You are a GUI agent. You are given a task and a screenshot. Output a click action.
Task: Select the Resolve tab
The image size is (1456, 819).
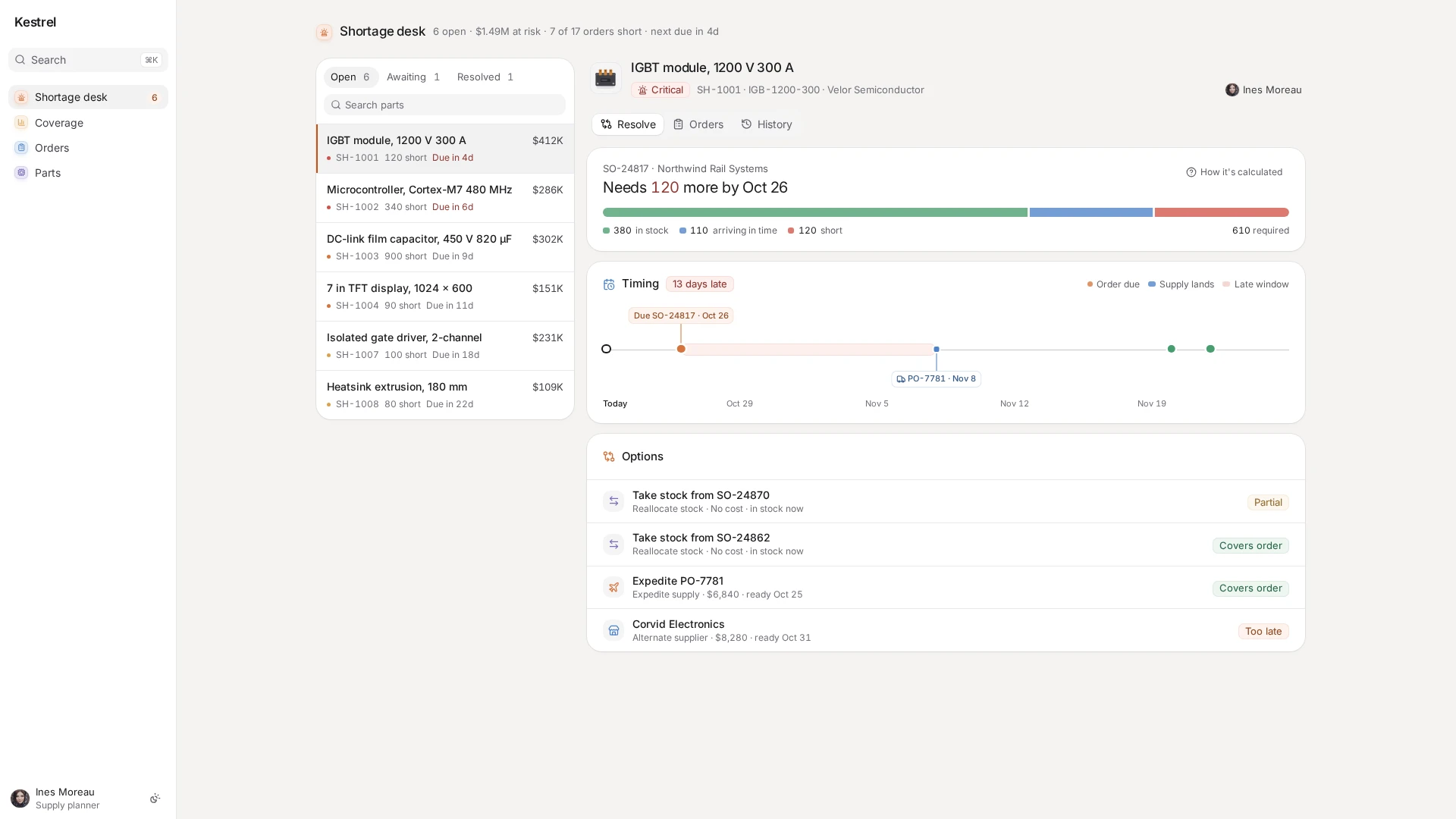pyautogui.click(x=628, y=124)
